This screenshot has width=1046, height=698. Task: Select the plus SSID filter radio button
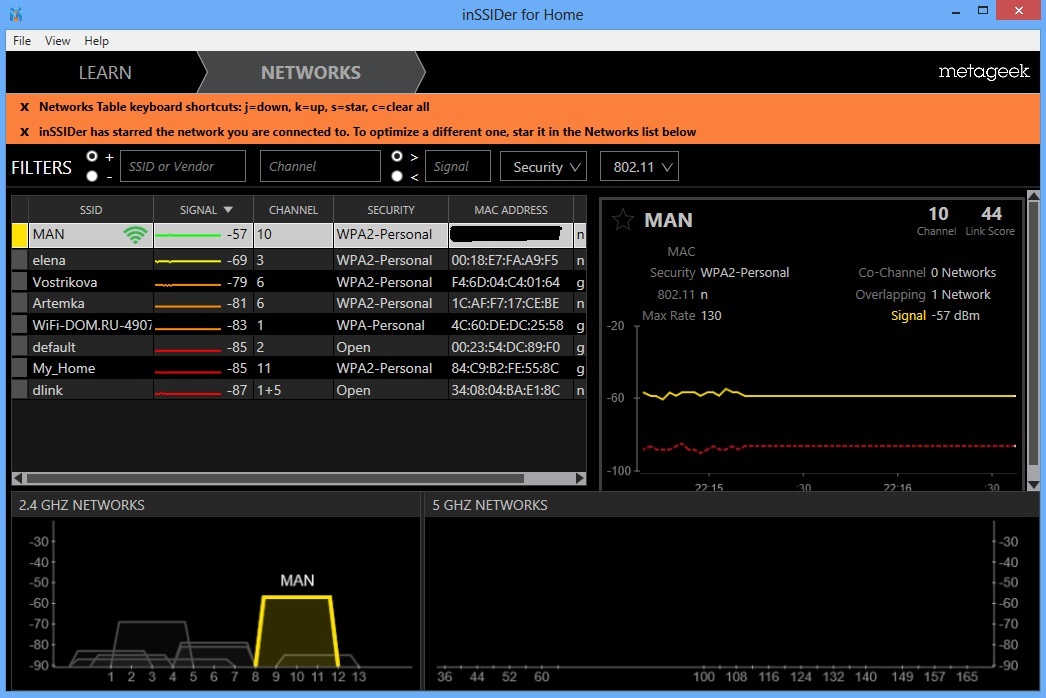pos(92,157)
